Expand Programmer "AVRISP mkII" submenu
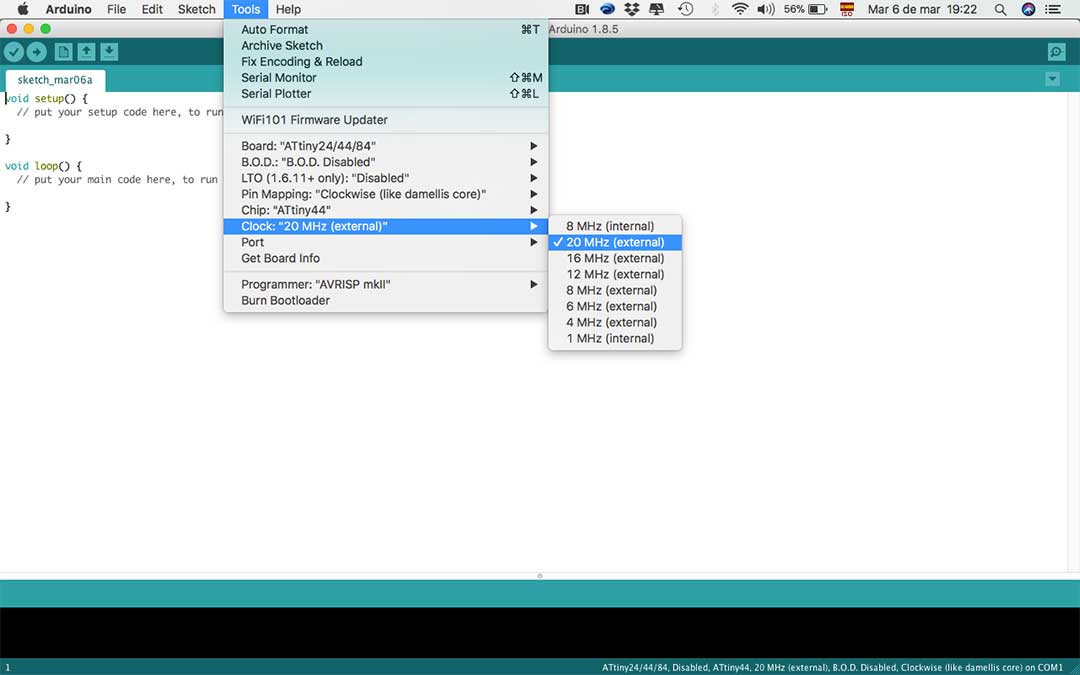This screenshot has width=1080, height=675. 386,284
